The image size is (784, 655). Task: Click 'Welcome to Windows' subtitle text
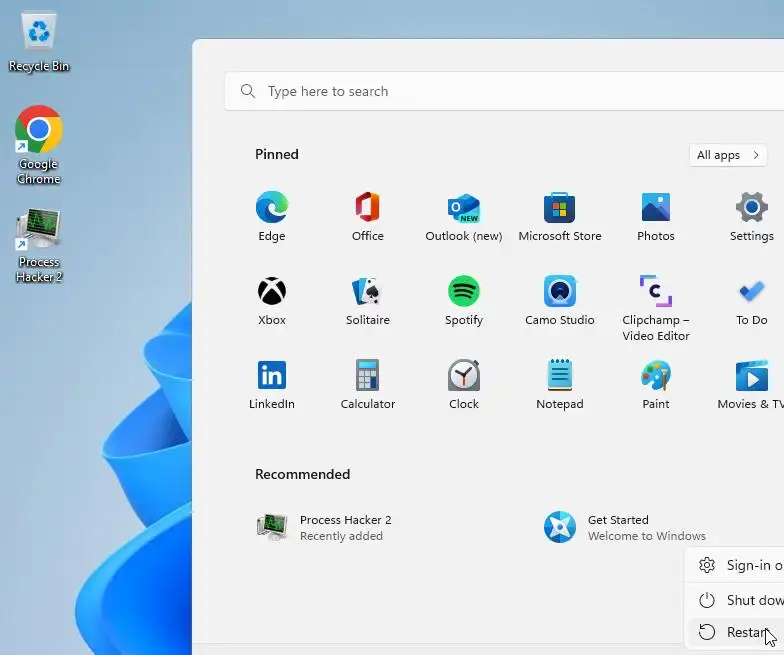[647, 536]
